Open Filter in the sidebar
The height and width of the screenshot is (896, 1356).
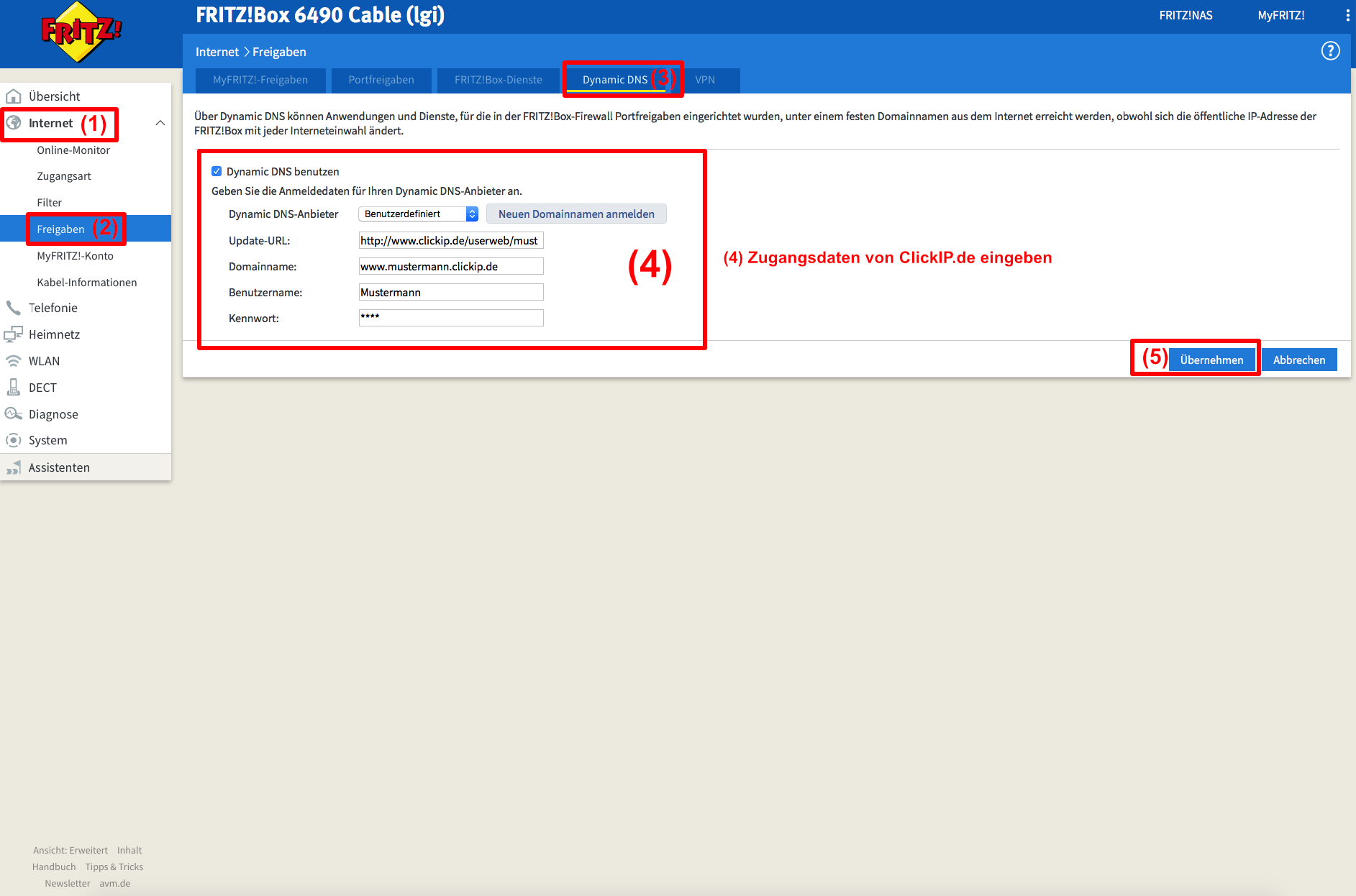coord(50,203)
